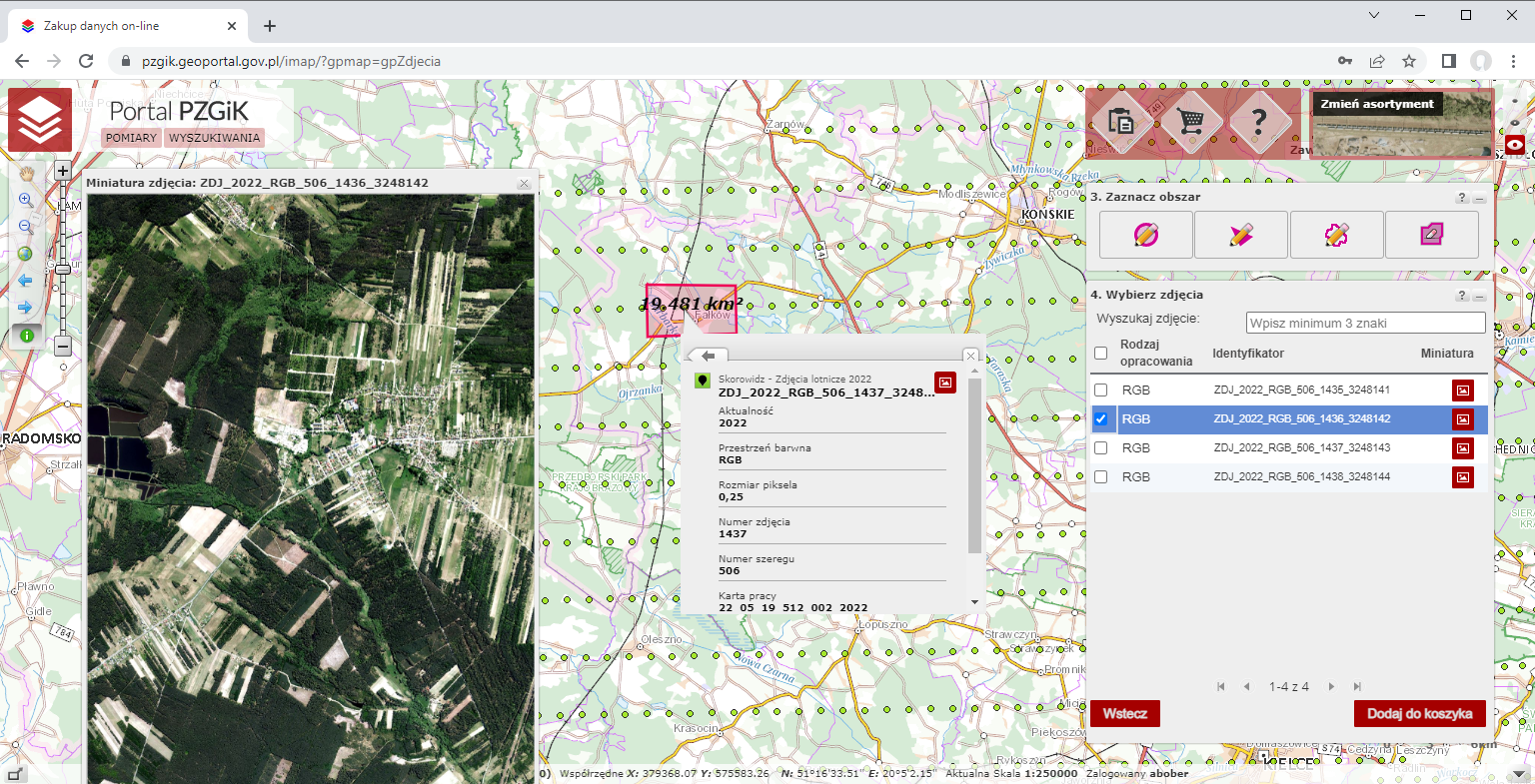Click the 'Dodaj do koszyka' button
The image size is (1535, 784).
pos(1419,713)
